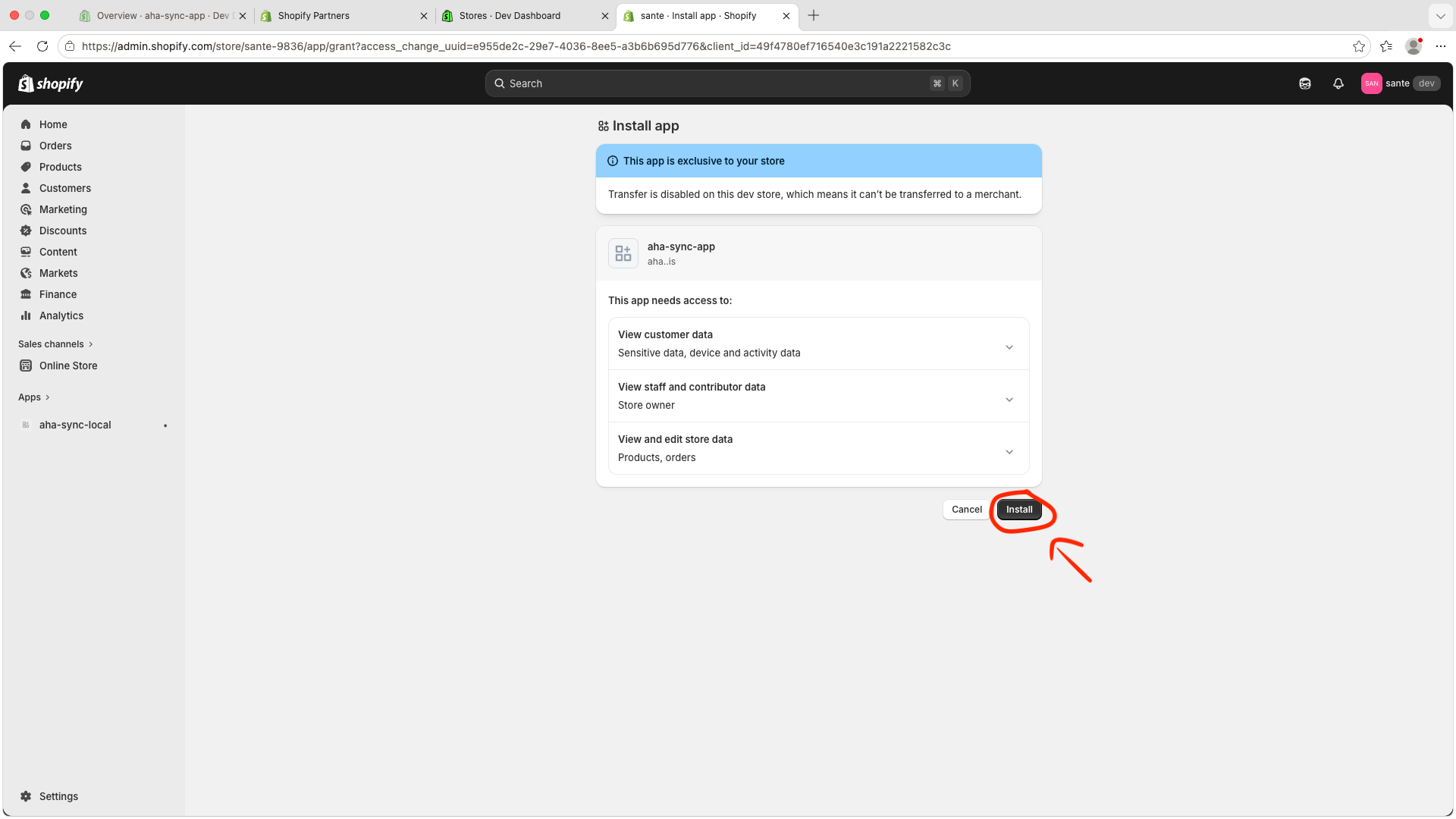This screenshot has width=1456, height=819.
Task: Open Discounts in the sidebar
Action: coord(63,231)
